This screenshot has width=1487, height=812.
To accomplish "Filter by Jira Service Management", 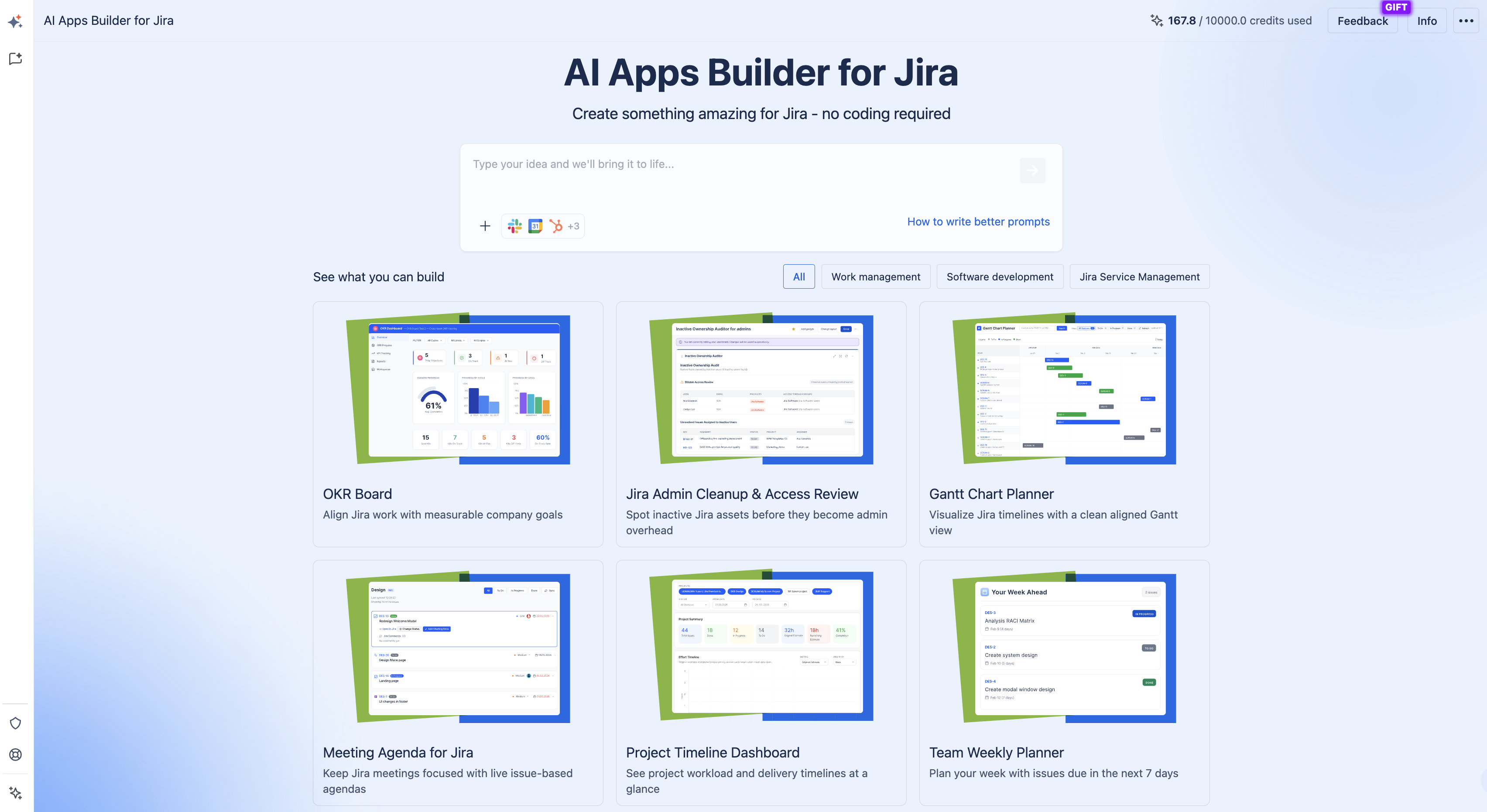I will pyautogui.click(x=1139, y=276).
